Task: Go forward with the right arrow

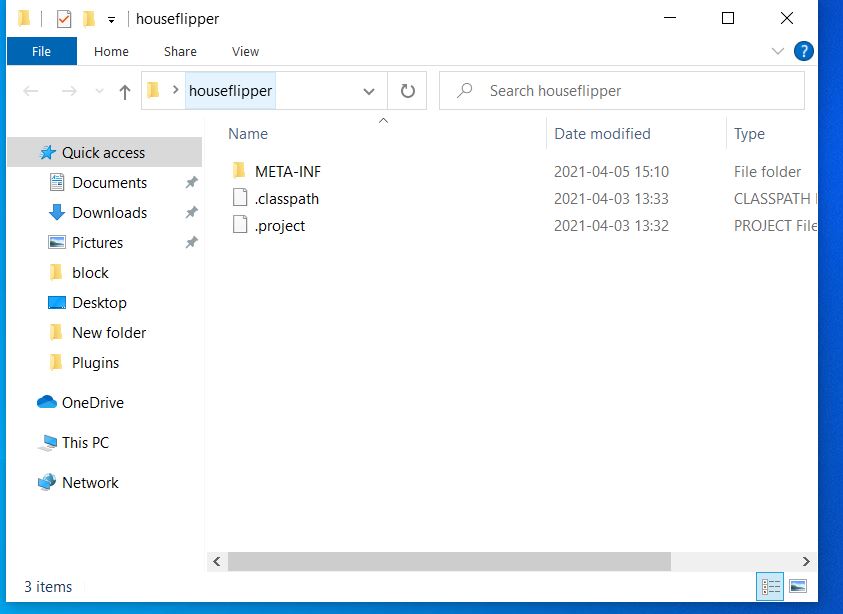Action: click(69, 91)
